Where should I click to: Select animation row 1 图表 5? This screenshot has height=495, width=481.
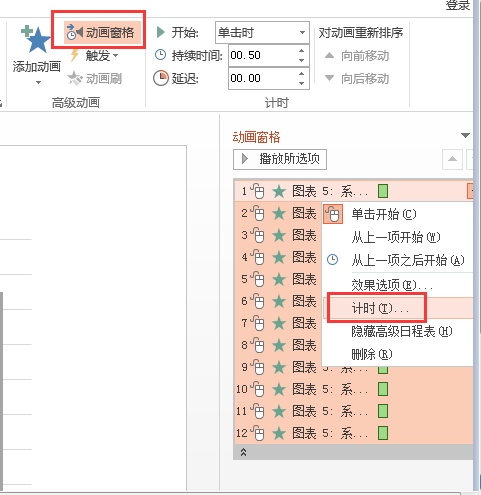tap(353, 191)
